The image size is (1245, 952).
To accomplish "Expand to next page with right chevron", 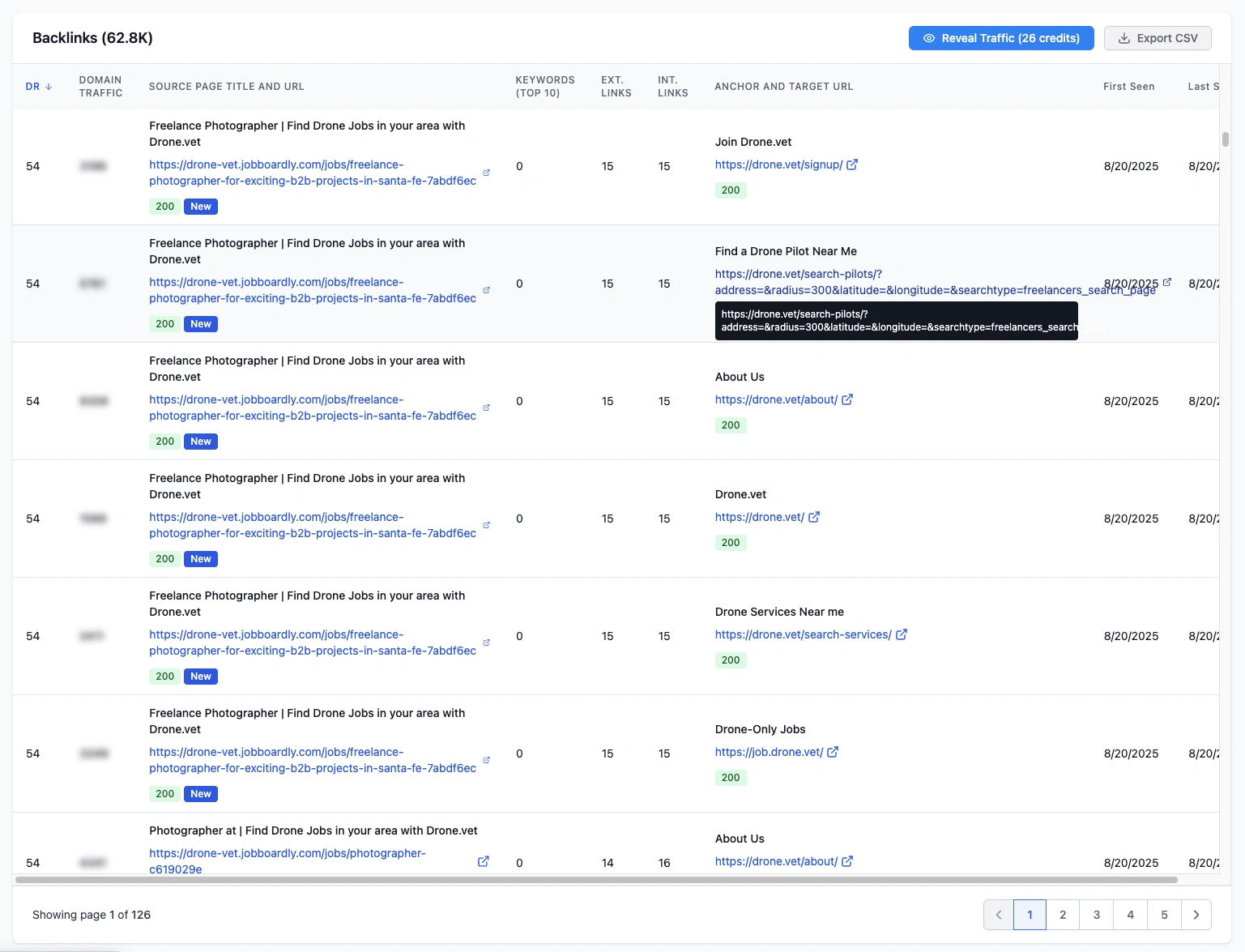I will (1196, 914).
